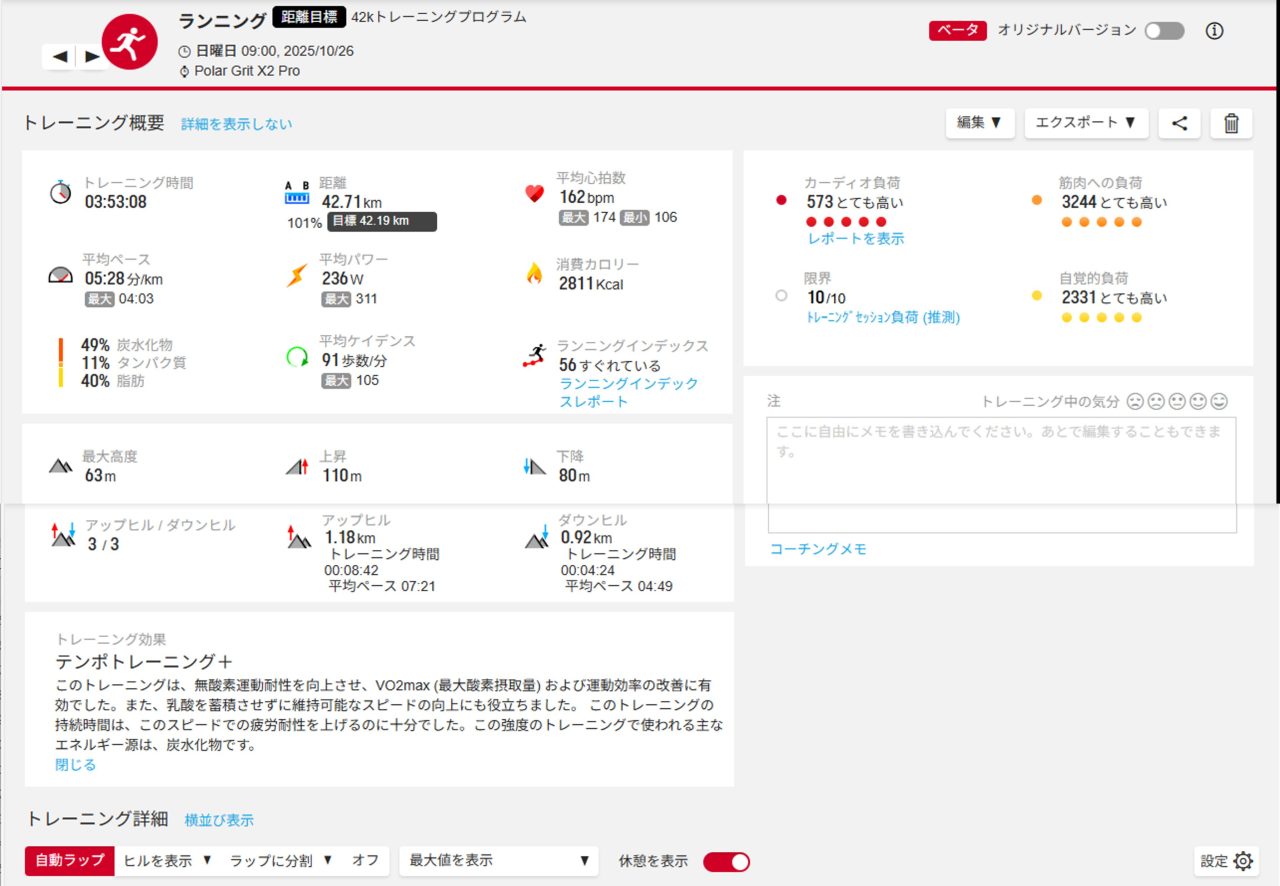Delete training with the trash icon

point(1231,123)
